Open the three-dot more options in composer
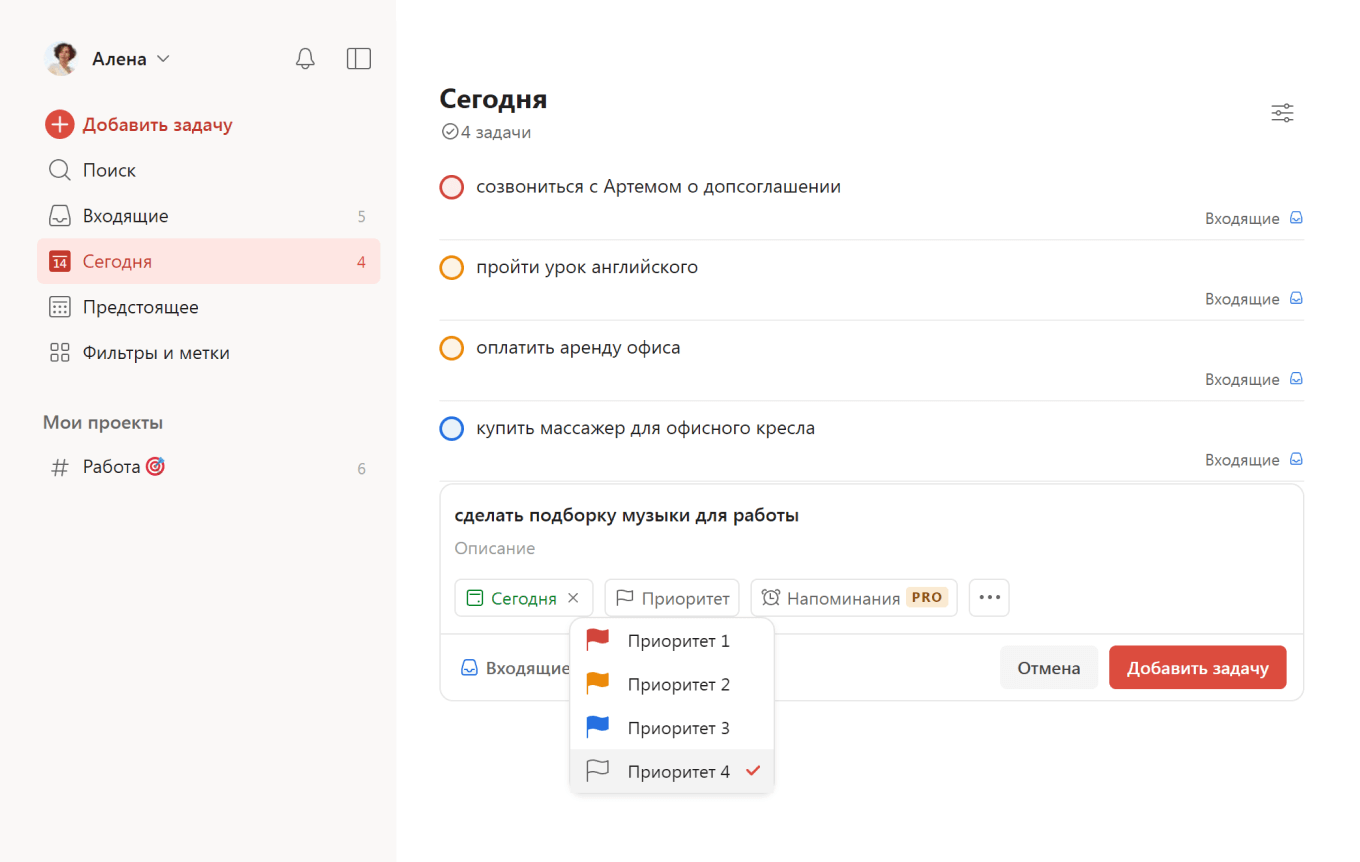 988,597
